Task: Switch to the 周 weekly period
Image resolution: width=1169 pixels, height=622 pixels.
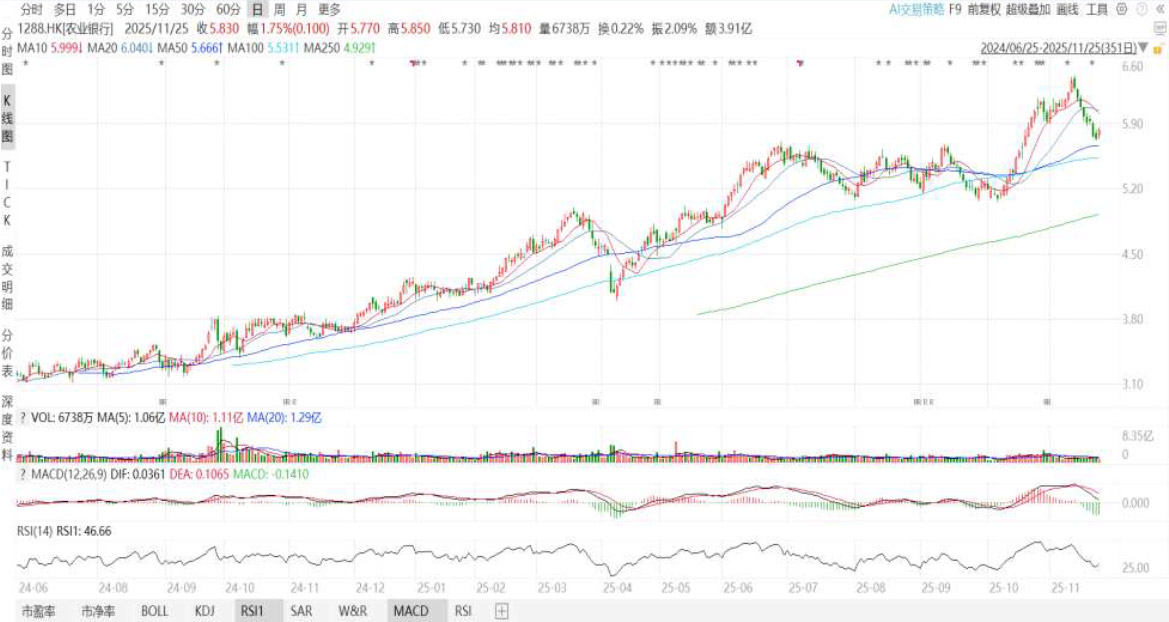Action: pos(279,9)
